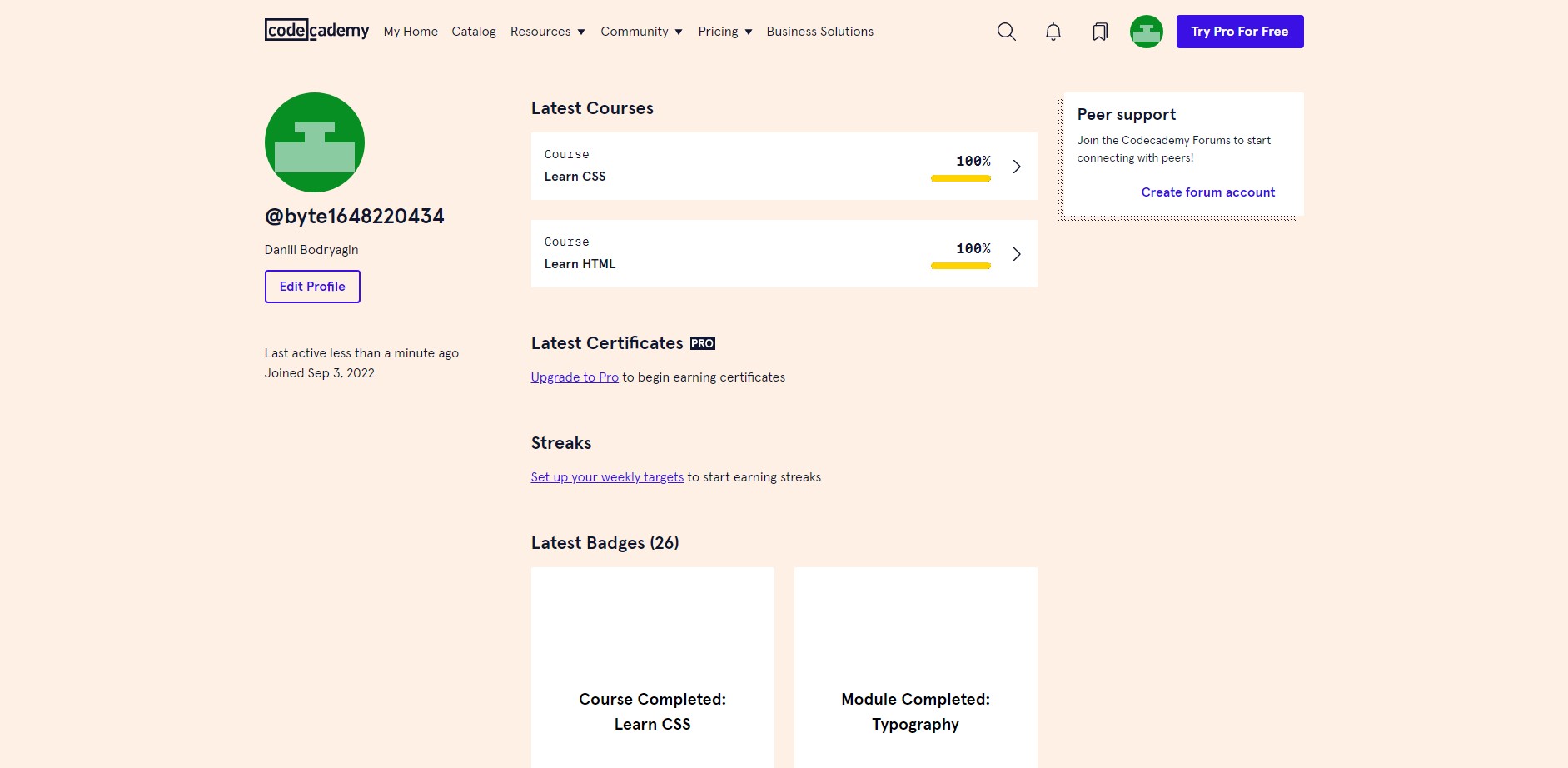1568x768 pixels.
Task: Click the Streaks heading
Action: coord(560,443)
